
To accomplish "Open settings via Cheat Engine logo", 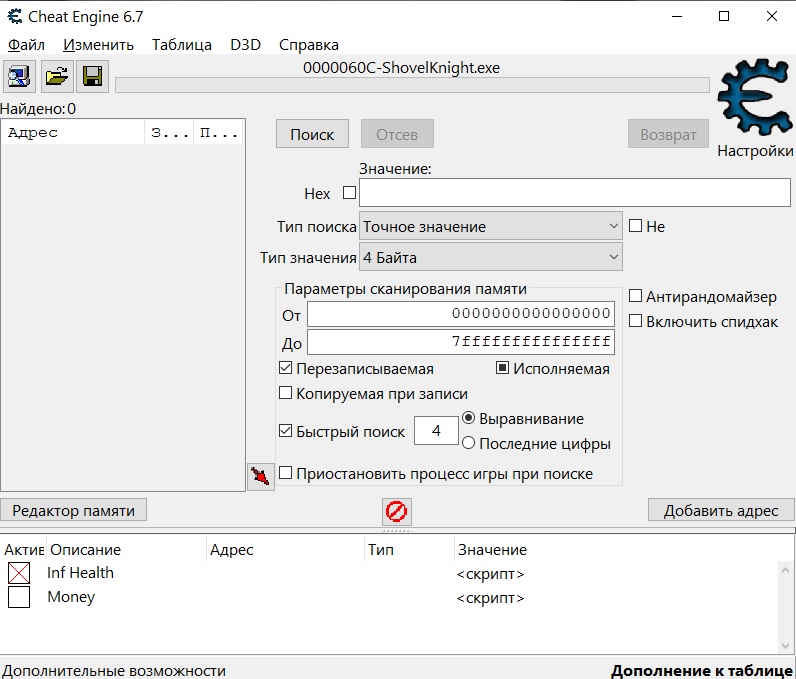I will [755, 98].
